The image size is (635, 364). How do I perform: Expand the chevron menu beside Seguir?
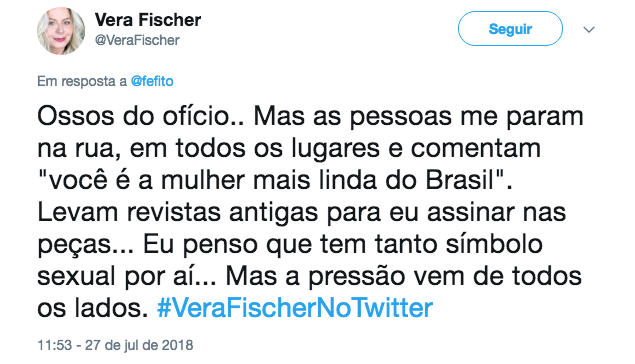tap(588, 30)
